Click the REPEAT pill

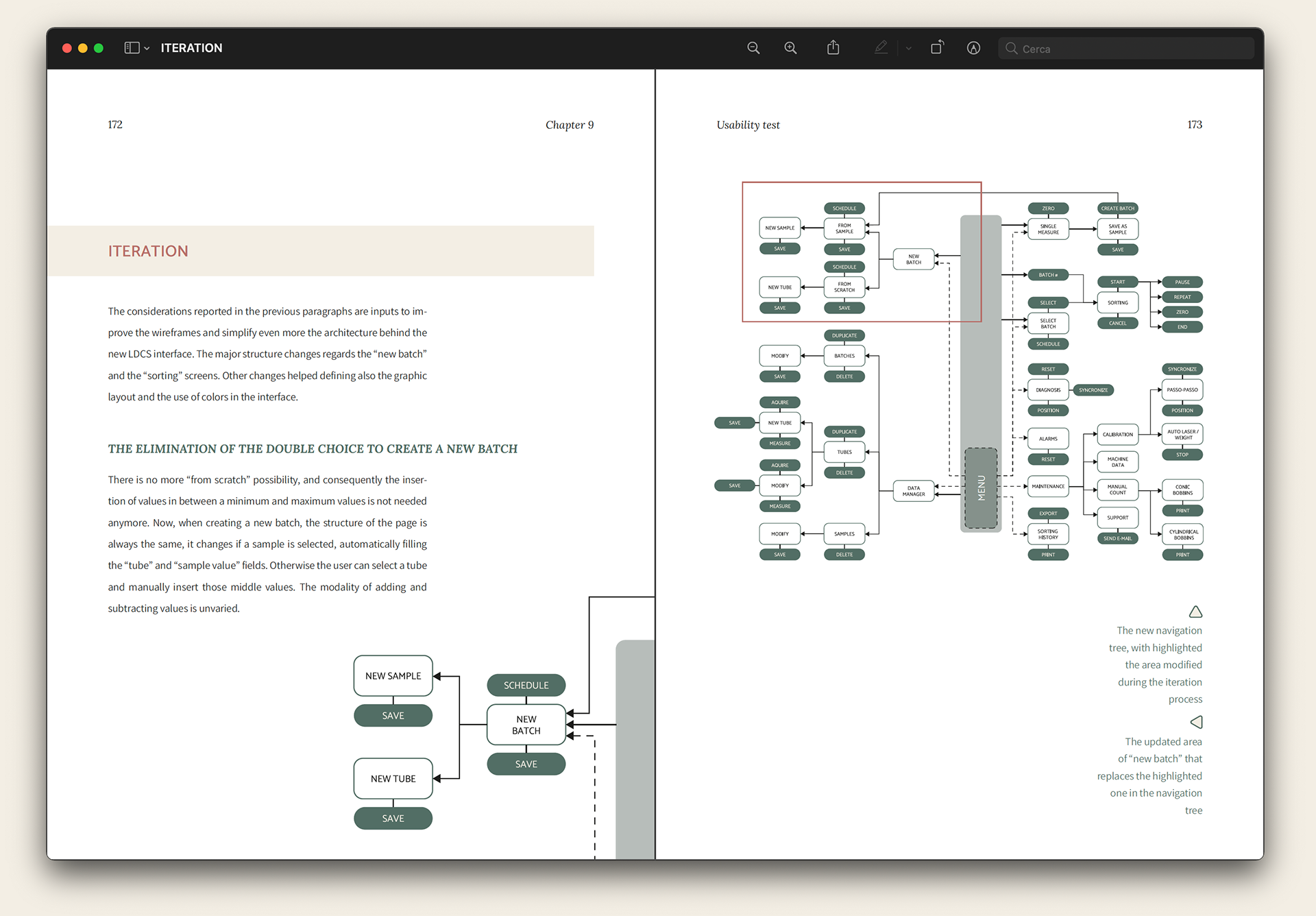click(x=1182, y=297)
